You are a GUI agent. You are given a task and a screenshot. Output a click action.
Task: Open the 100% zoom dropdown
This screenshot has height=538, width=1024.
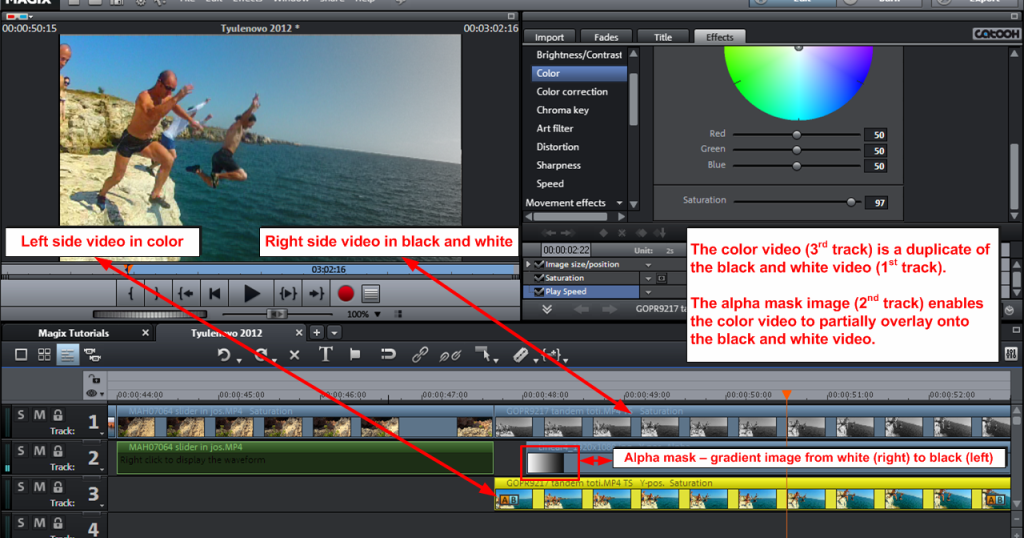point(377,314)
